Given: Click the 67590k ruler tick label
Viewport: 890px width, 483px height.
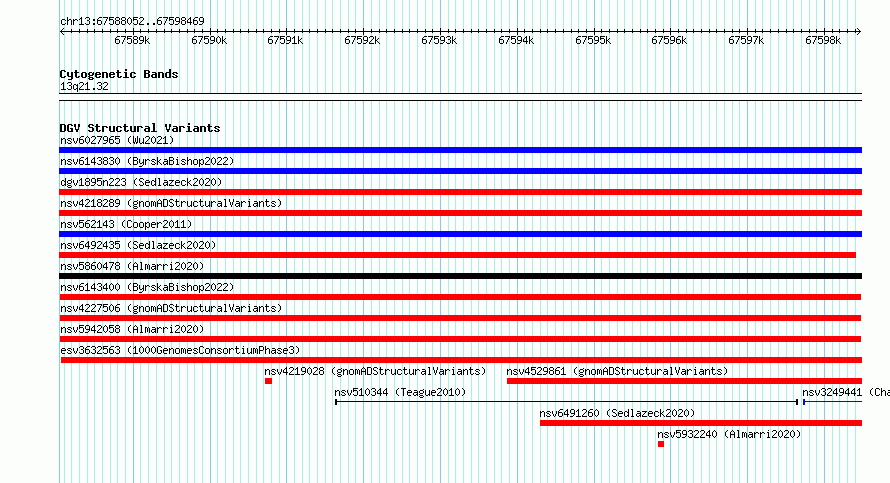Looking at the screenshot, I should click(x=209, y=40).
